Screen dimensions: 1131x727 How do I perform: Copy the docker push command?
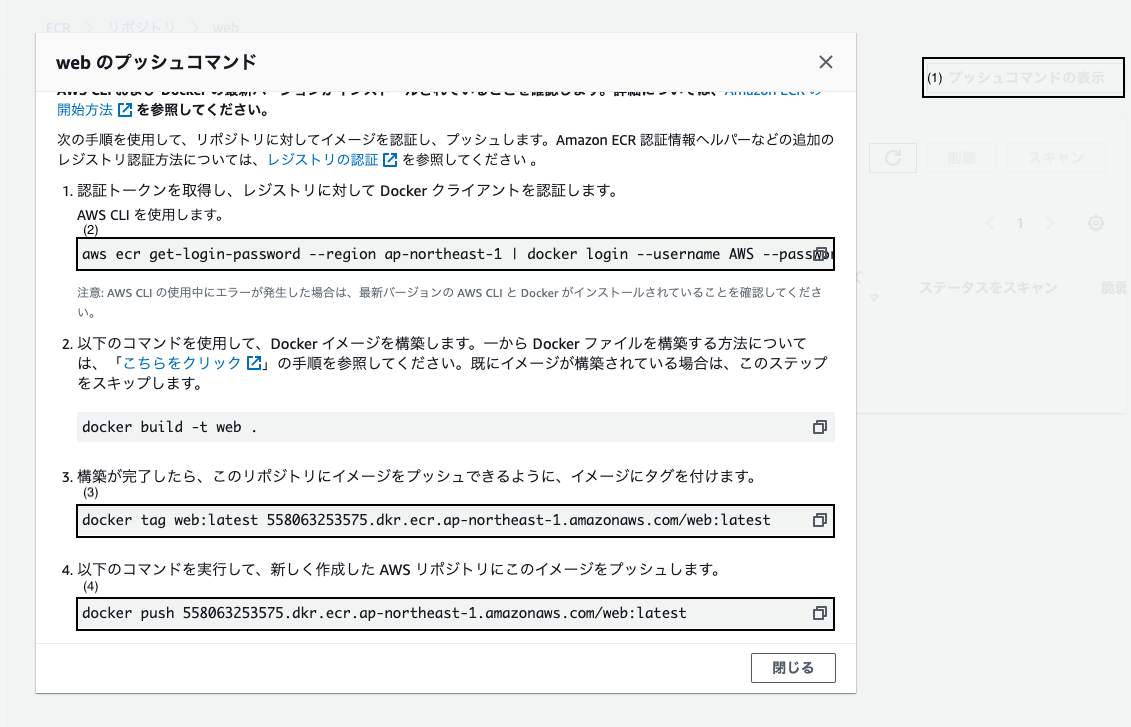(819, 613)
